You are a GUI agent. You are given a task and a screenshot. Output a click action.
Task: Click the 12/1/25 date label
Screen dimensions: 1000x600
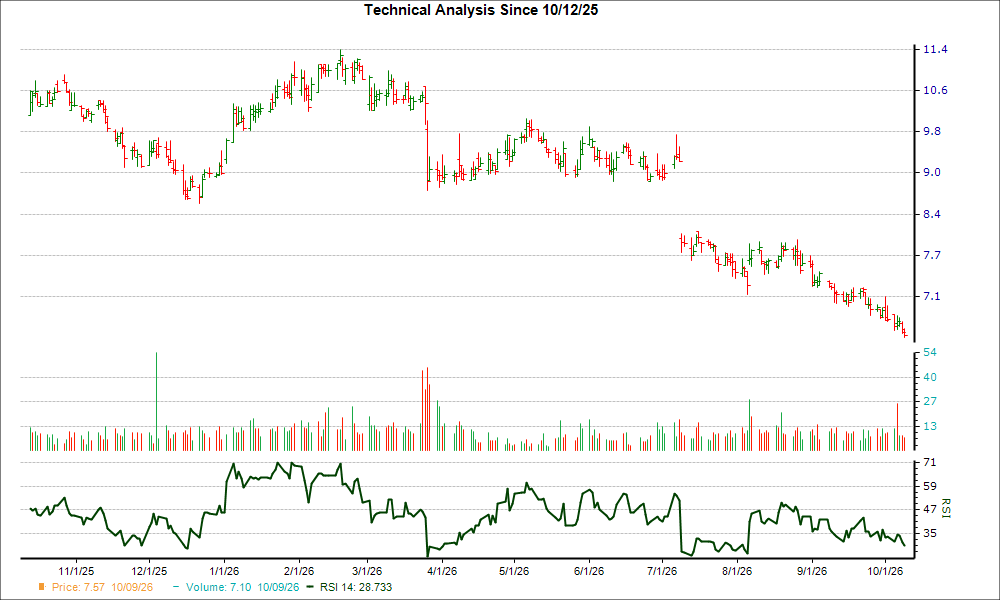[x=149, y=571]
